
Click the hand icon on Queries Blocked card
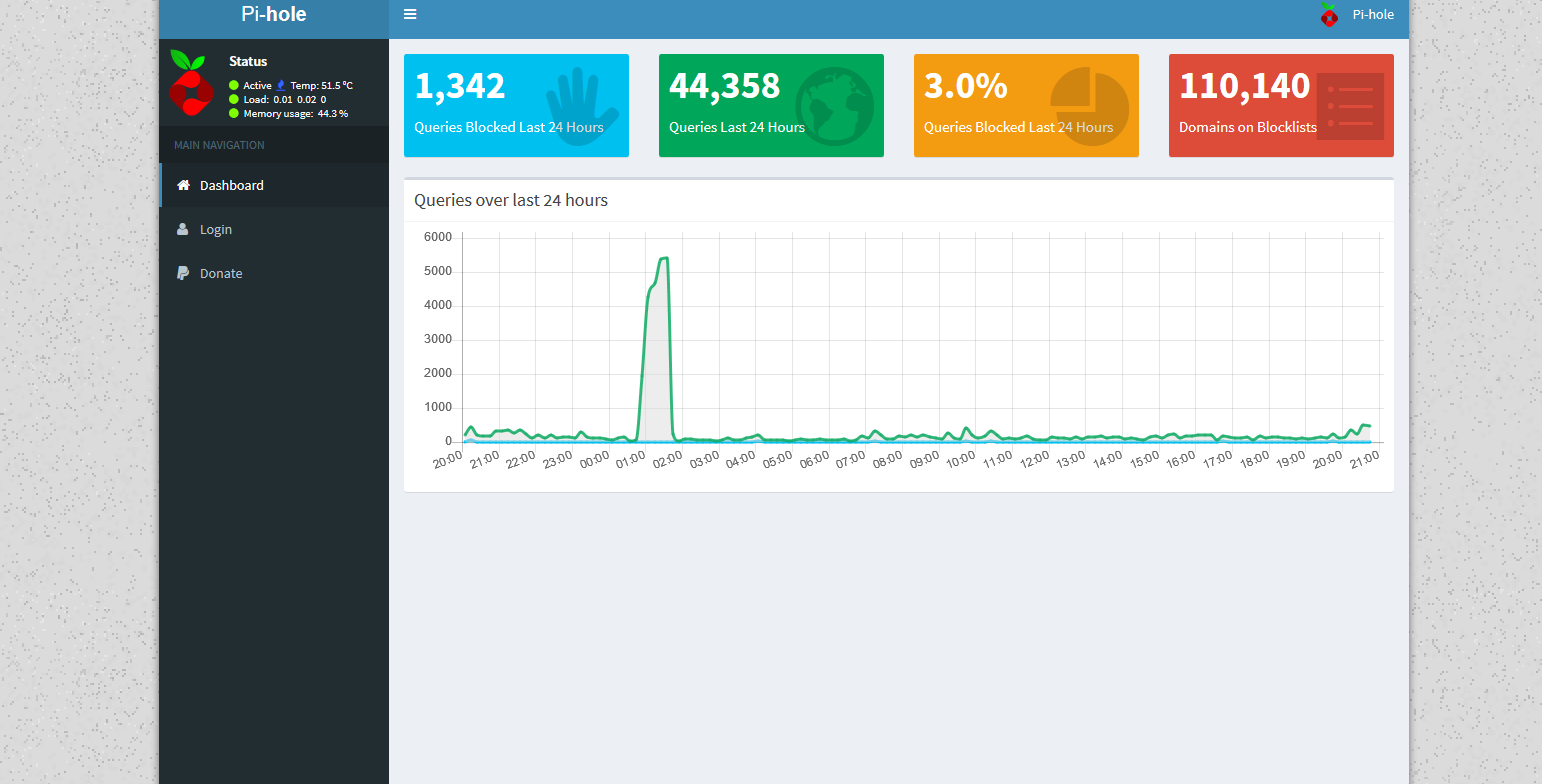click(579, 106)
